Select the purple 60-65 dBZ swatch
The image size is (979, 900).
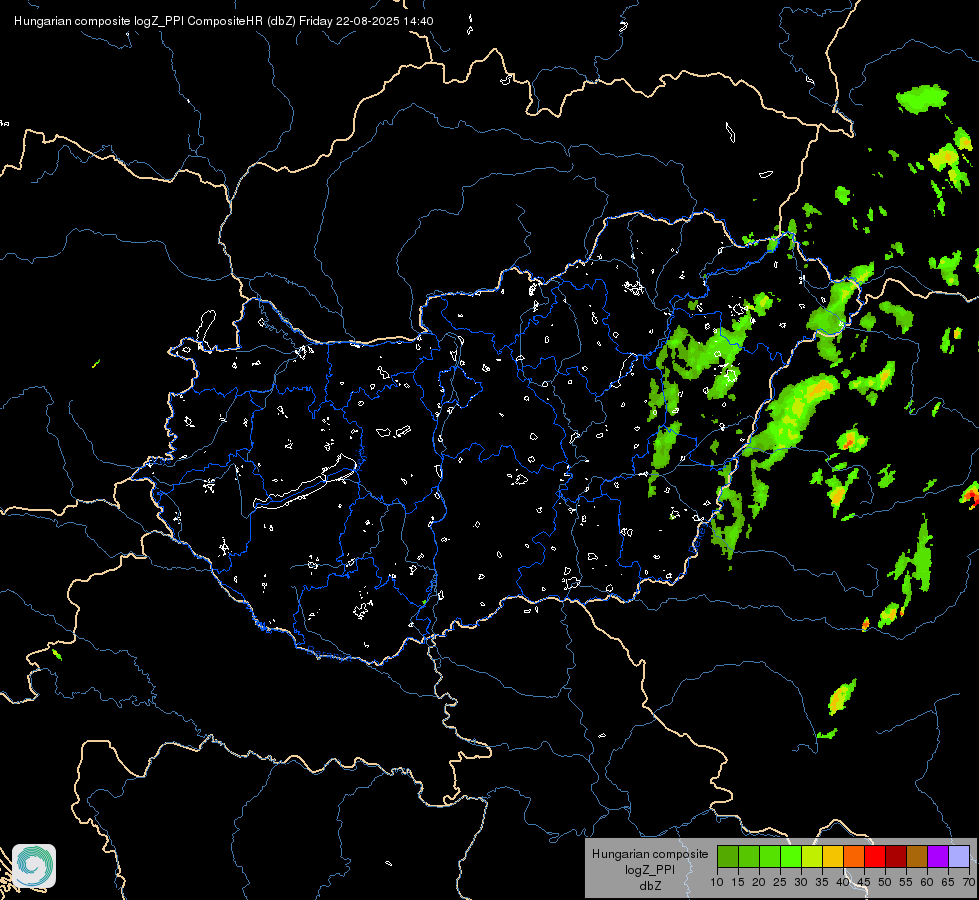tap(937, 856)
